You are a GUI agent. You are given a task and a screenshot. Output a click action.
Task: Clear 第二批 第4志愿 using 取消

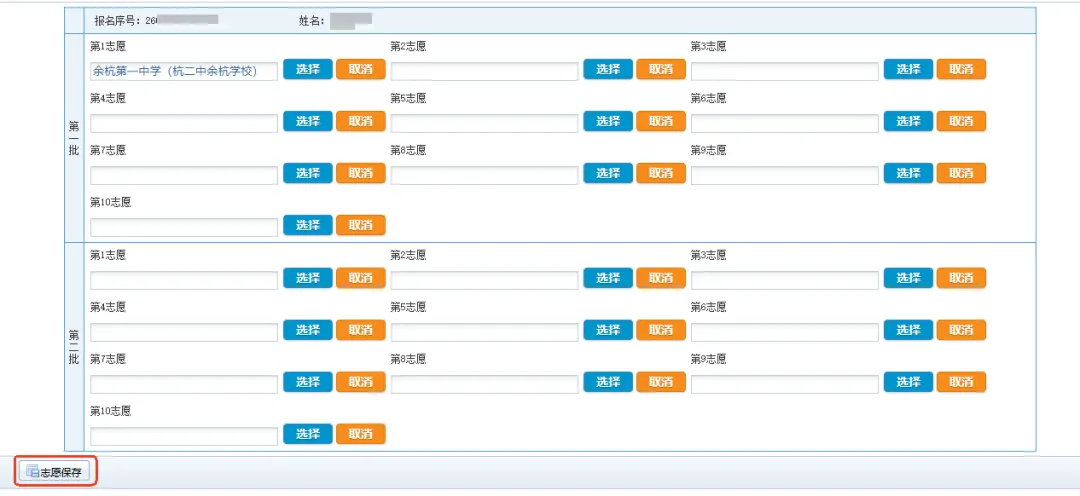(x=360, y=330)
